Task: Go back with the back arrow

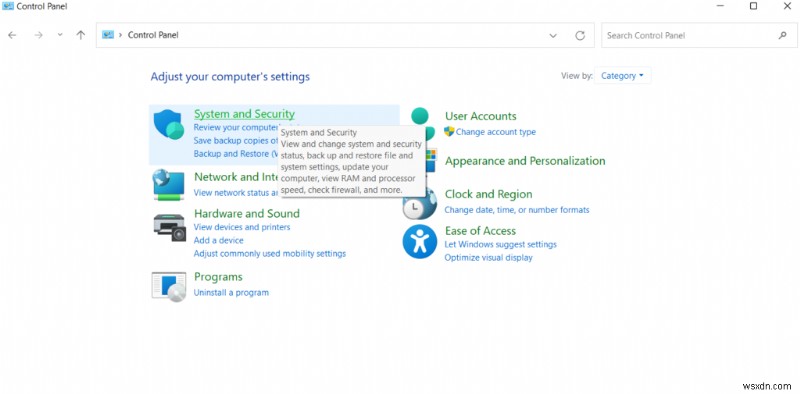Action: [12, 35]
